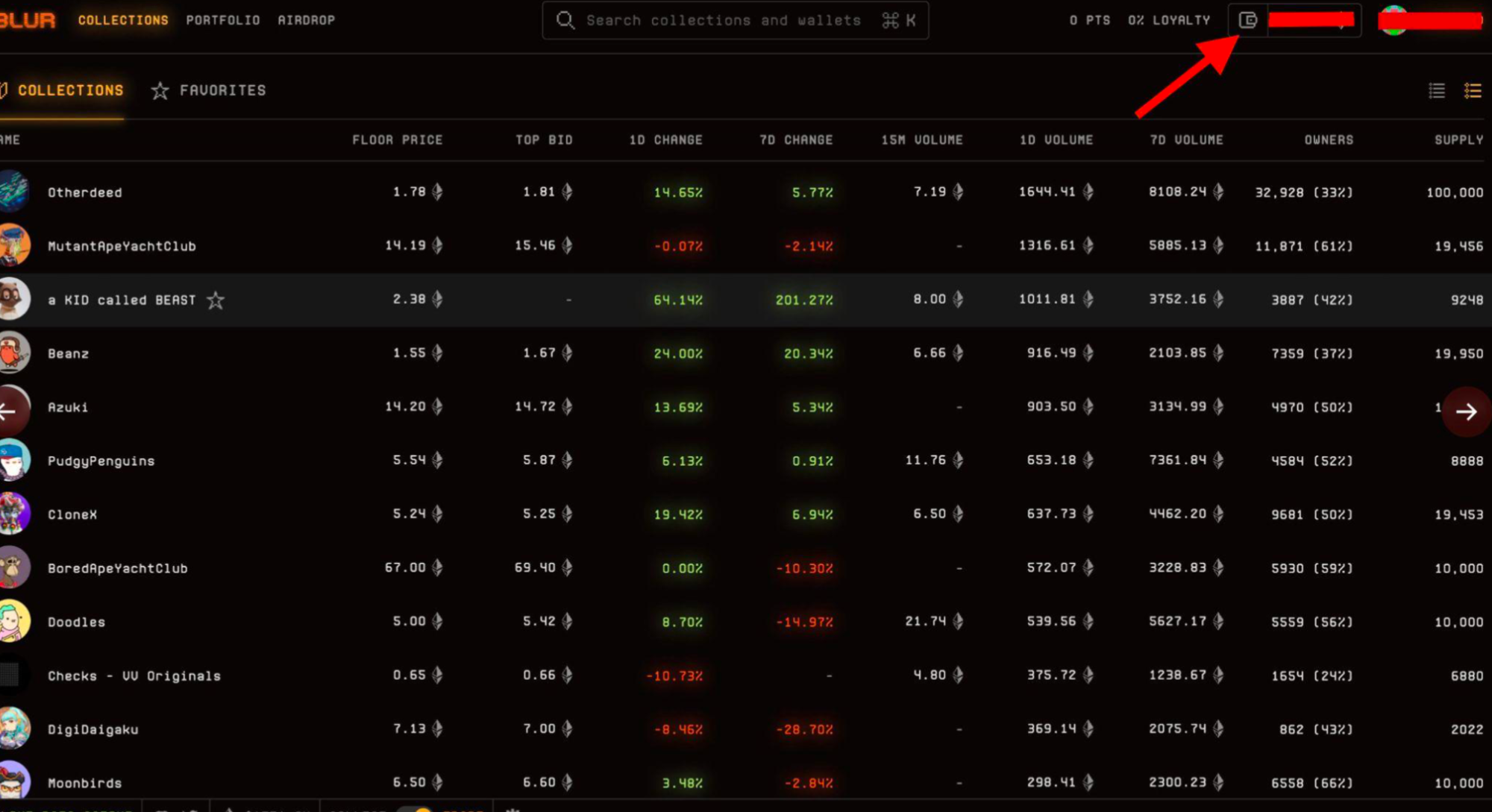Open the BoredApeYachtClub collection
The width and height of the screenshot is (1492, 812).
(118, 568)
